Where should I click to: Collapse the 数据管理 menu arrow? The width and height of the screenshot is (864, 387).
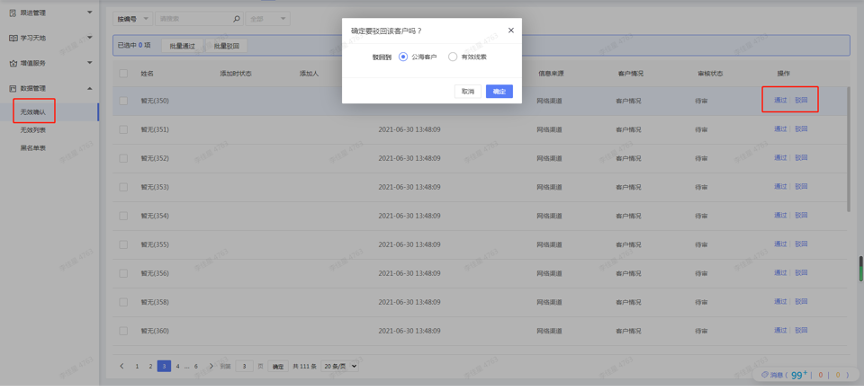click(90, 88)
